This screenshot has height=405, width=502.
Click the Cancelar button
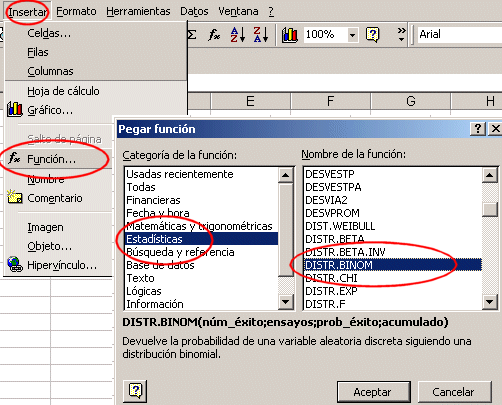pyautogui.click(x=455, y=392)
